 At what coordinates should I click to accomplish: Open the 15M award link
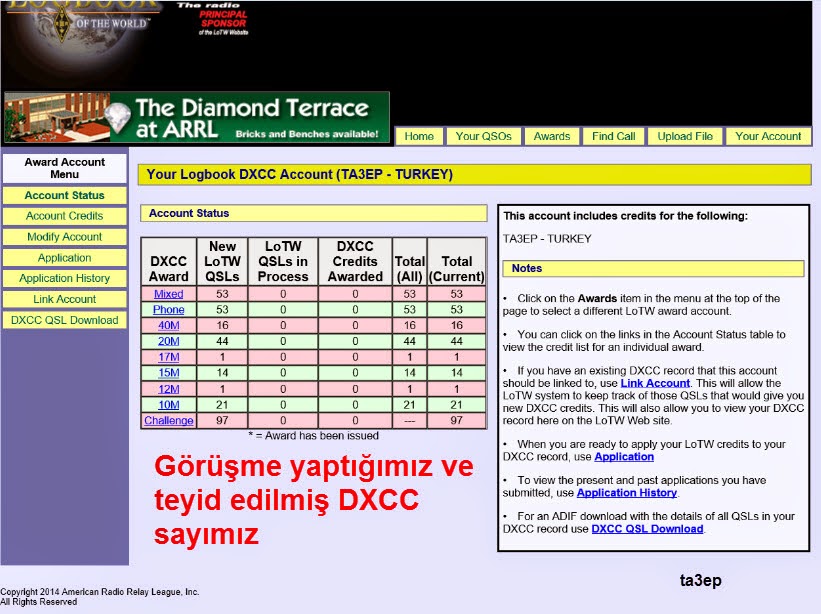click(169, 373)
